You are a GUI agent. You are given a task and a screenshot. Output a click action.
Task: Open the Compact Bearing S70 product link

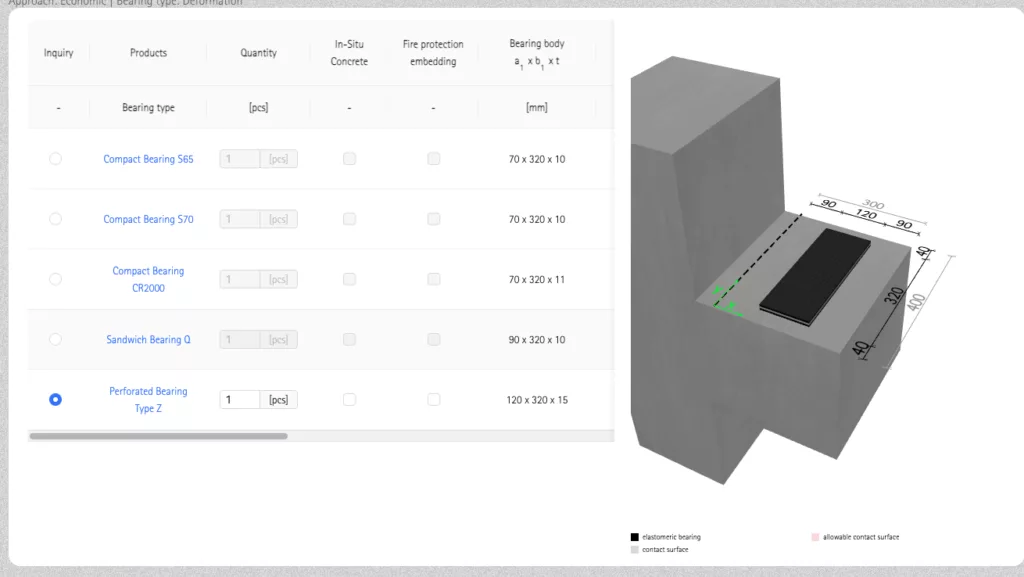(x=148, y=219)
